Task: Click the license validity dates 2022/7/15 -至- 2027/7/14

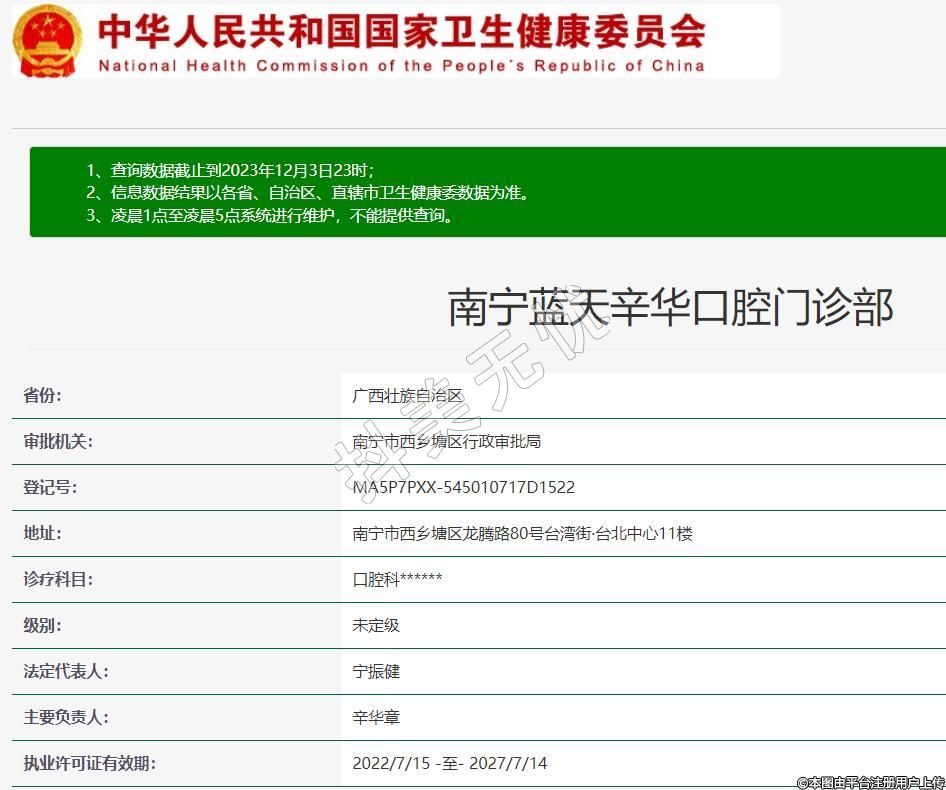Action: point(449,763)
